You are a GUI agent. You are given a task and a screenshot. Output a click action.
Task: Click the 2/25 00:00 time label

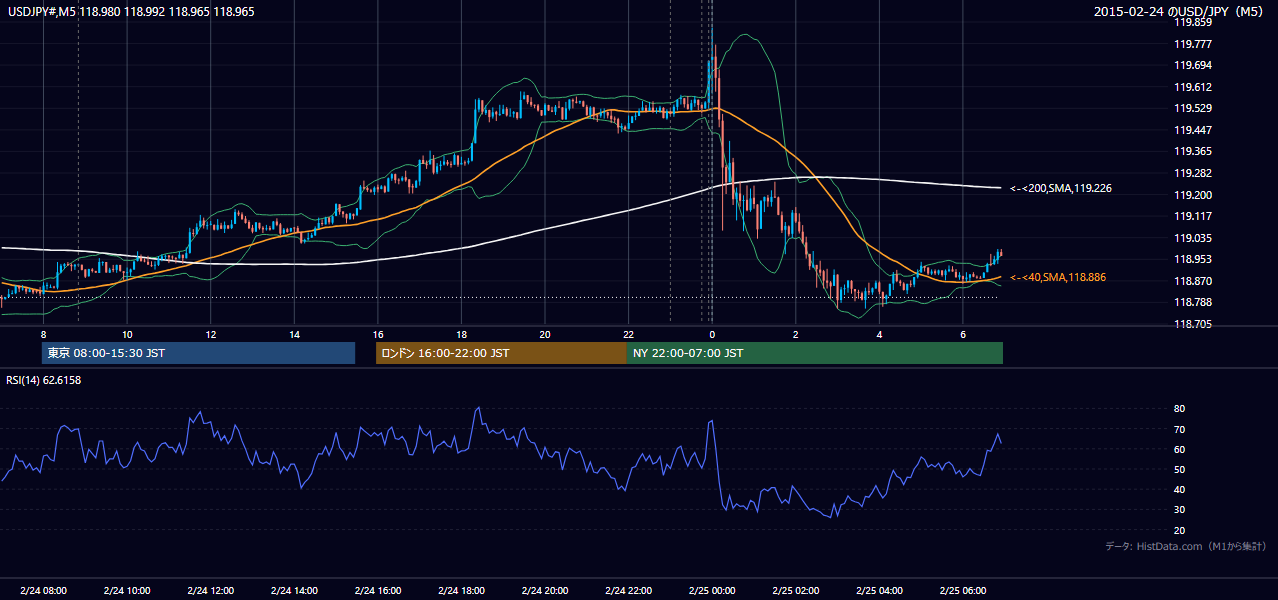click(711, 591)
